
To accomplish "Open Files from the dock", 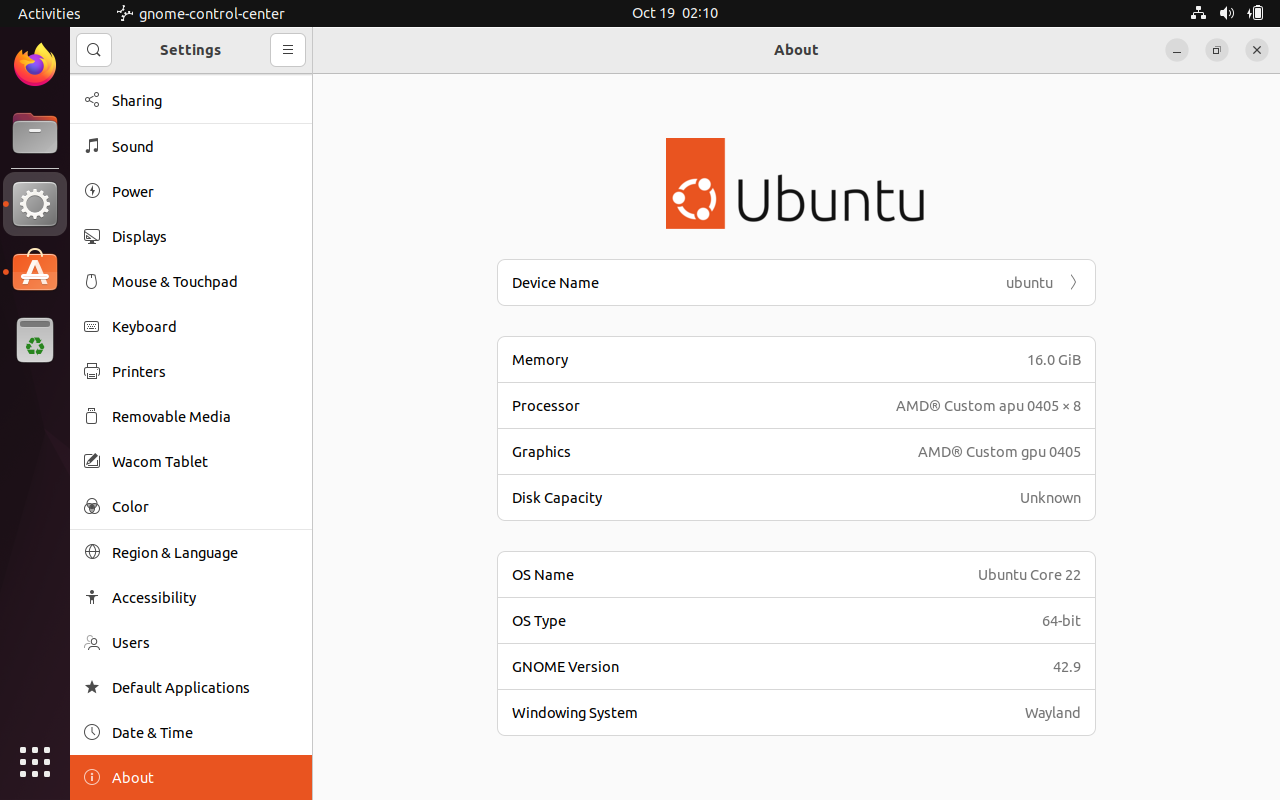I will click(35, 133).
